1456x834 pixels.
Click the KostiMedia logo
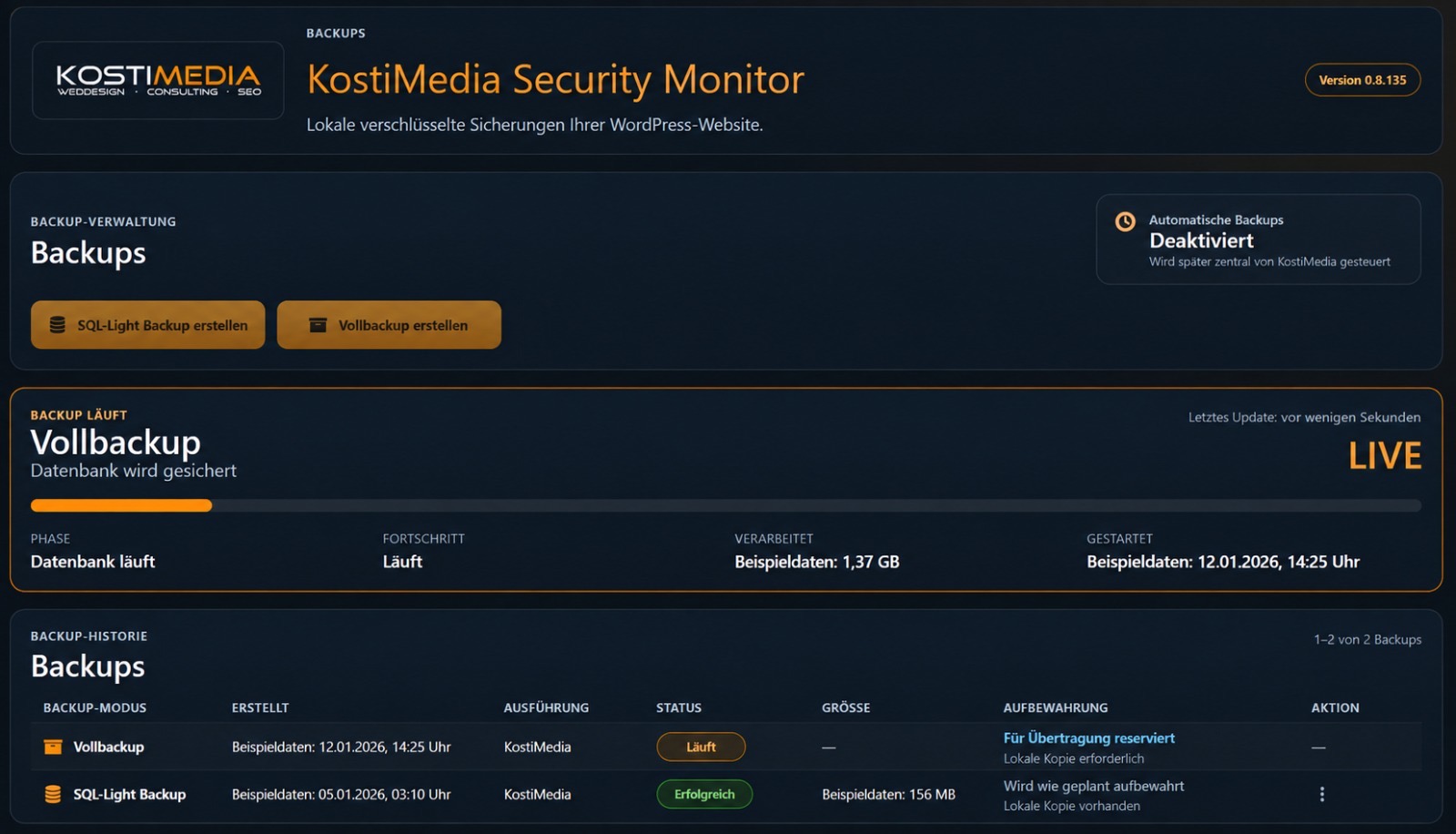[x=158, y=80]
